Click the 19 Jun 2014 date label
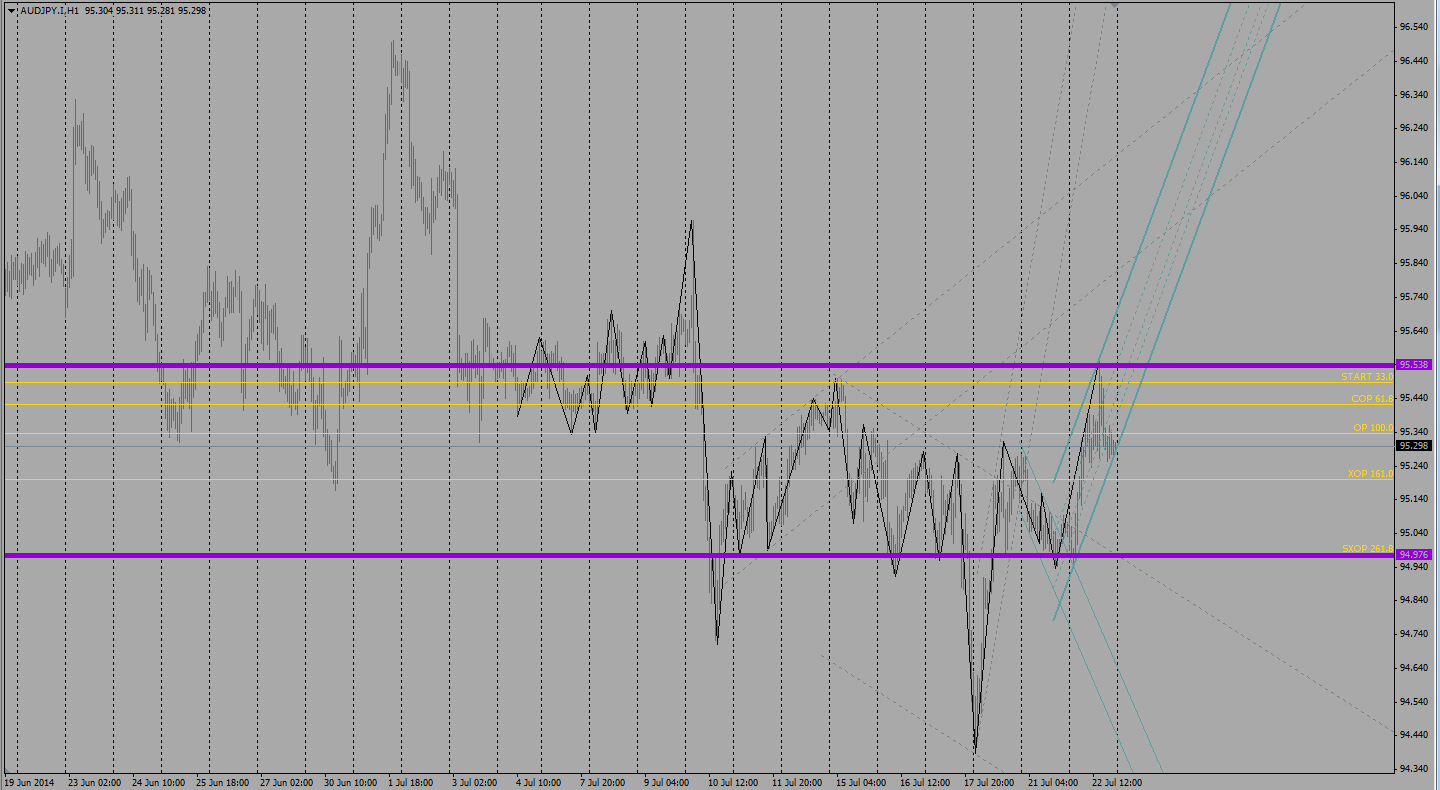The height and width of the screenshot is (790, 1440). pyautogui.click(x=31, y=783)
